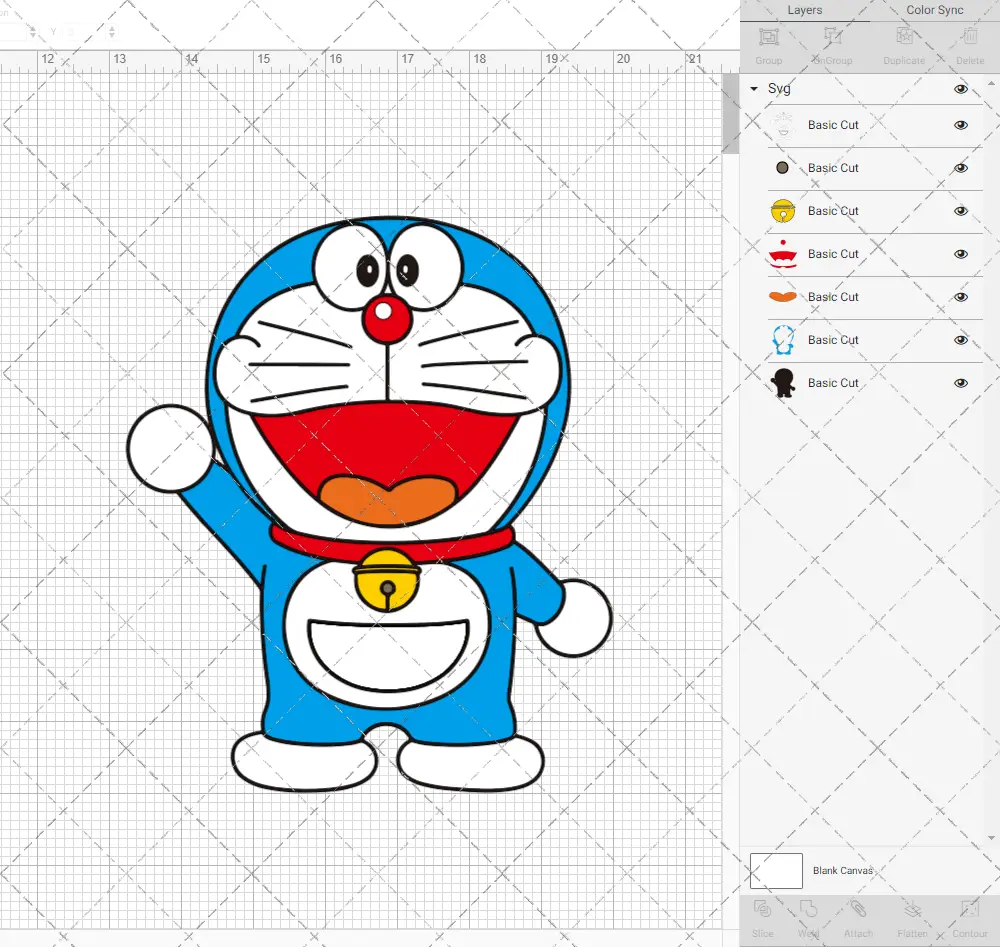This screenshot has height=947, width=1000.
Task: Select the red mouth layer thumbnail
Action: pyautogui.click(x=783, y=254)
